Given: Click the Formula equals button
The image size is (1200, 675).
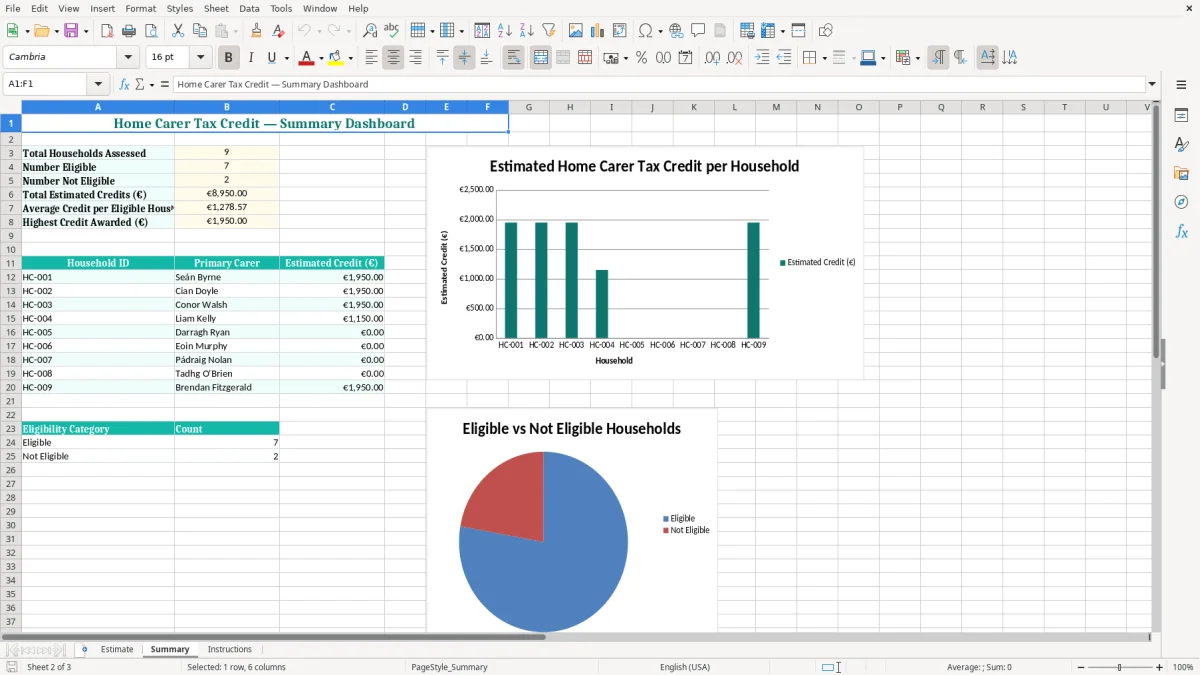Looking at the screenshot, I should click(165, 85).
